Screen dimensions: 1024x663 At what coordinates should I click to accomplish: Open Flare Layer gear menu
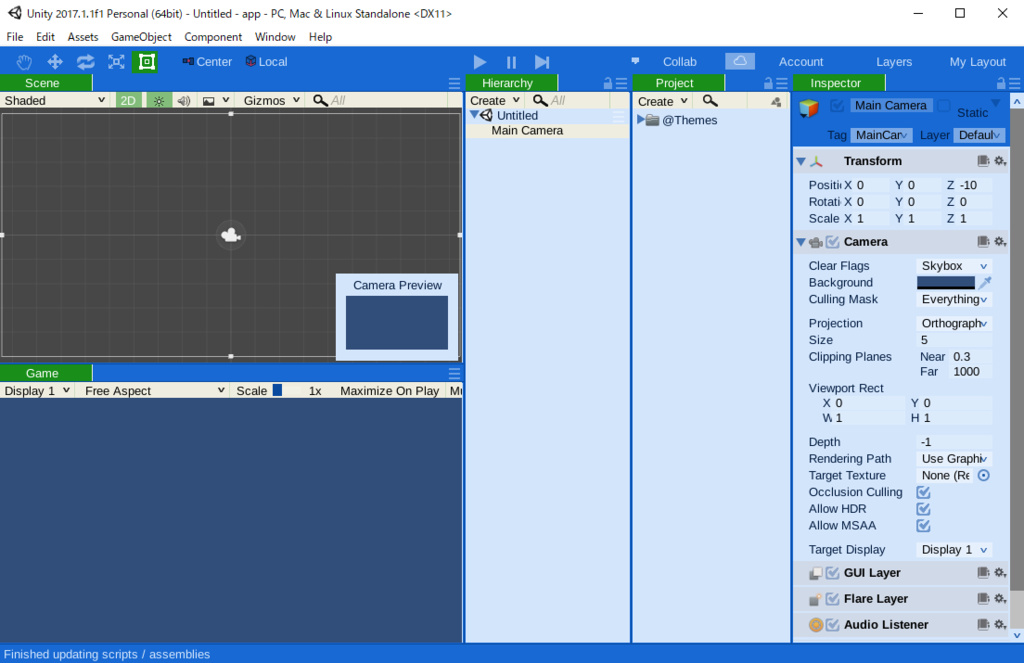click(x=1000, y=598)
